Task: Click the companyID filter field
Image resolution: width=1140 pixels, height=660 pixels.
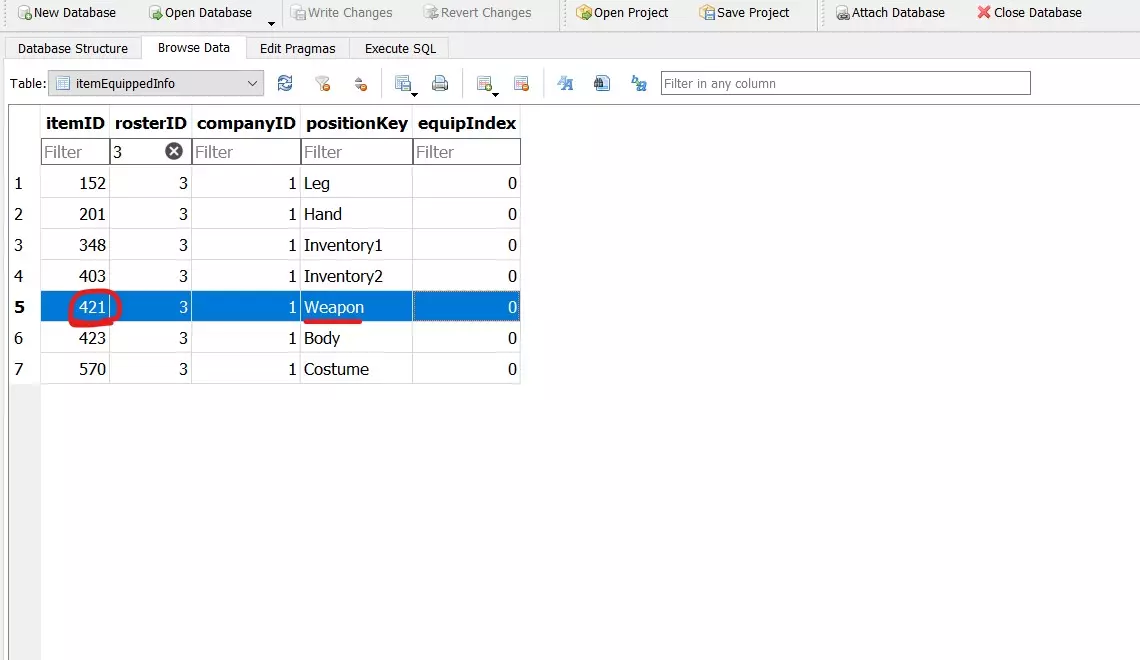Action: (246, 152)
